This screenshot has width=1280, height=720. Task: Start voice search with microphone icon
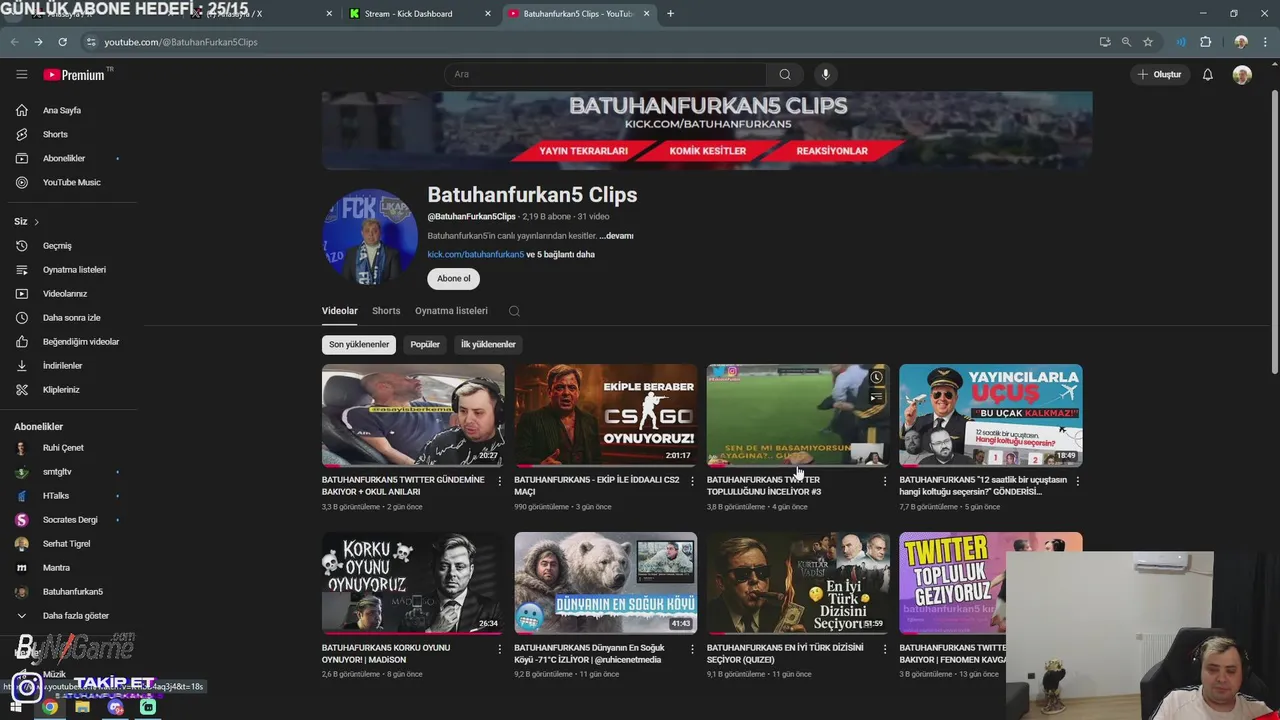click(x=825, y=74)
